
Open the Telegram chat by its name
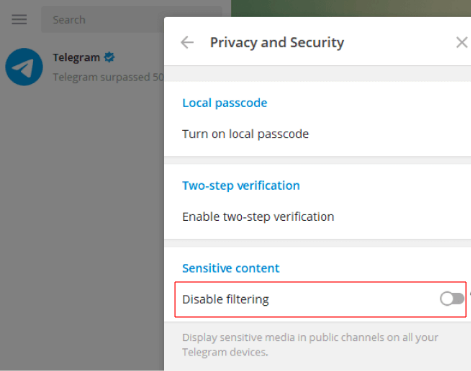[x=76, y=57]
